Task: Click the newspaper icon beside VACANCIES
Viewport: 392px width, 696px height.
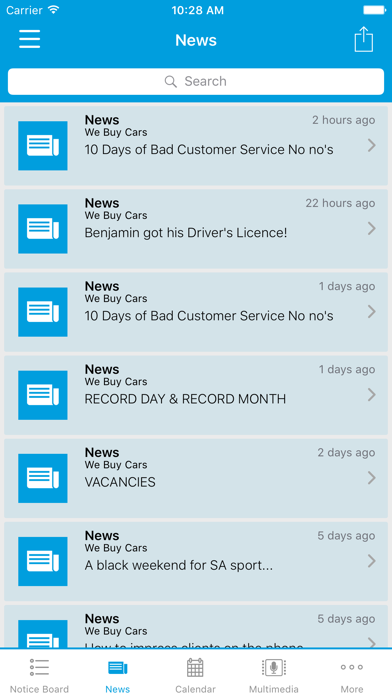Action: coord(43,478)
